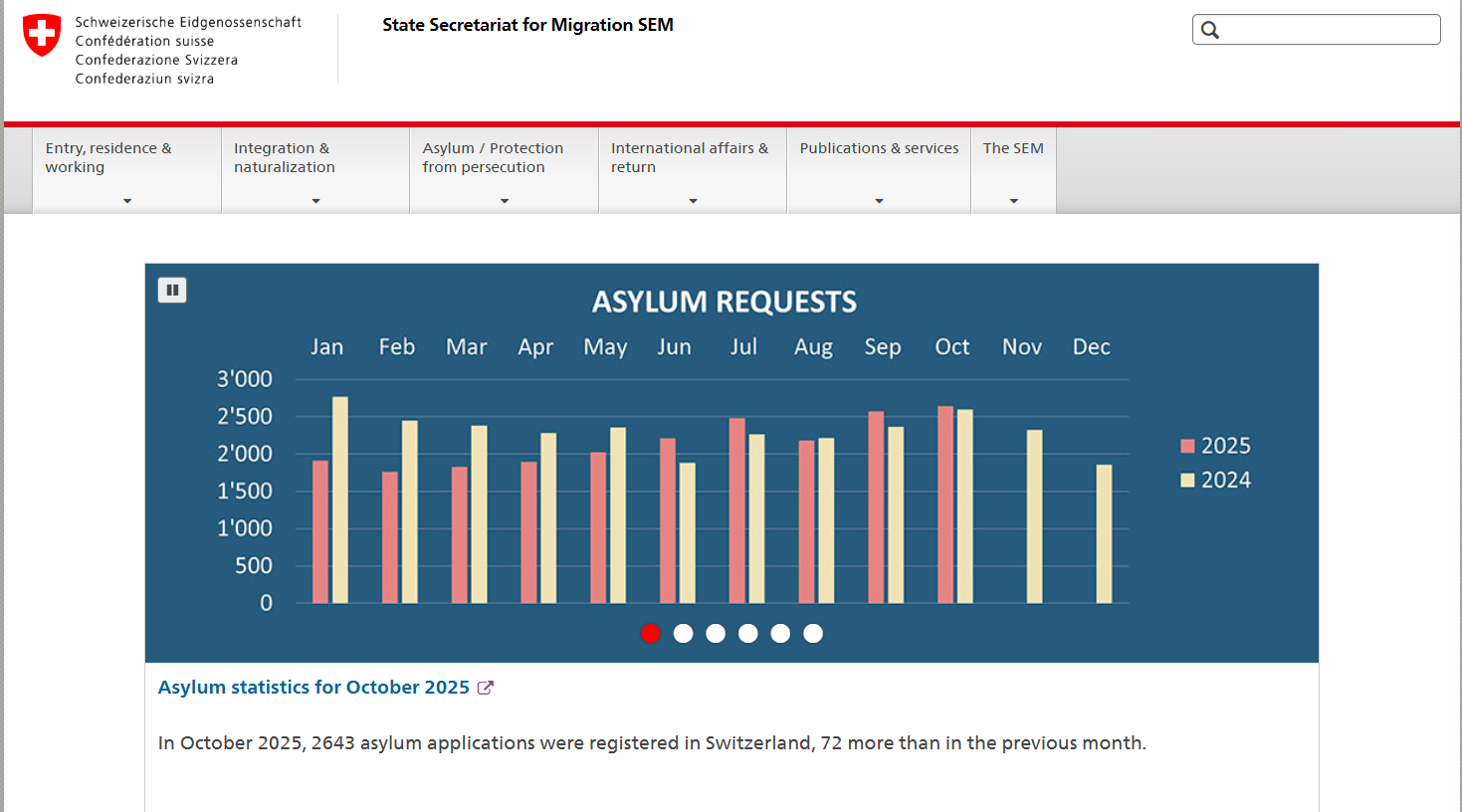This screenshot has height=812, width=1462.
Task: Select the first carousel slide dot
Action: (651, 634)
